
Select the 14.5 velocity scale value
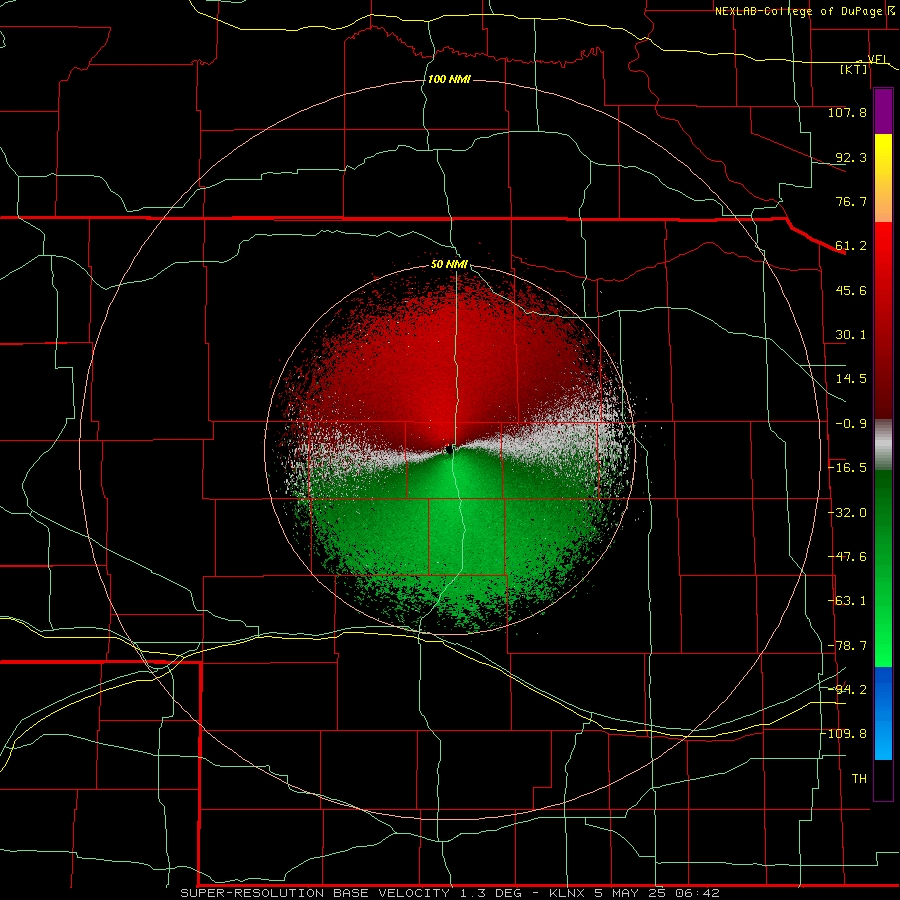click(851, 379)
